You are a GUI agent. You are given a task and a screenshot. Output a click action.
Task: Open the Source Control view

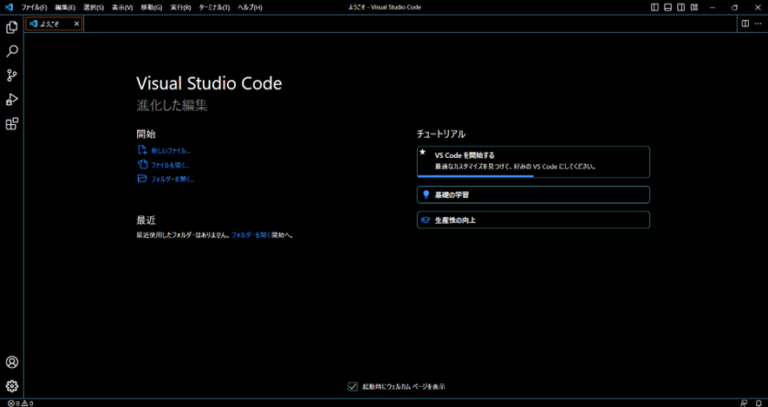12,75
